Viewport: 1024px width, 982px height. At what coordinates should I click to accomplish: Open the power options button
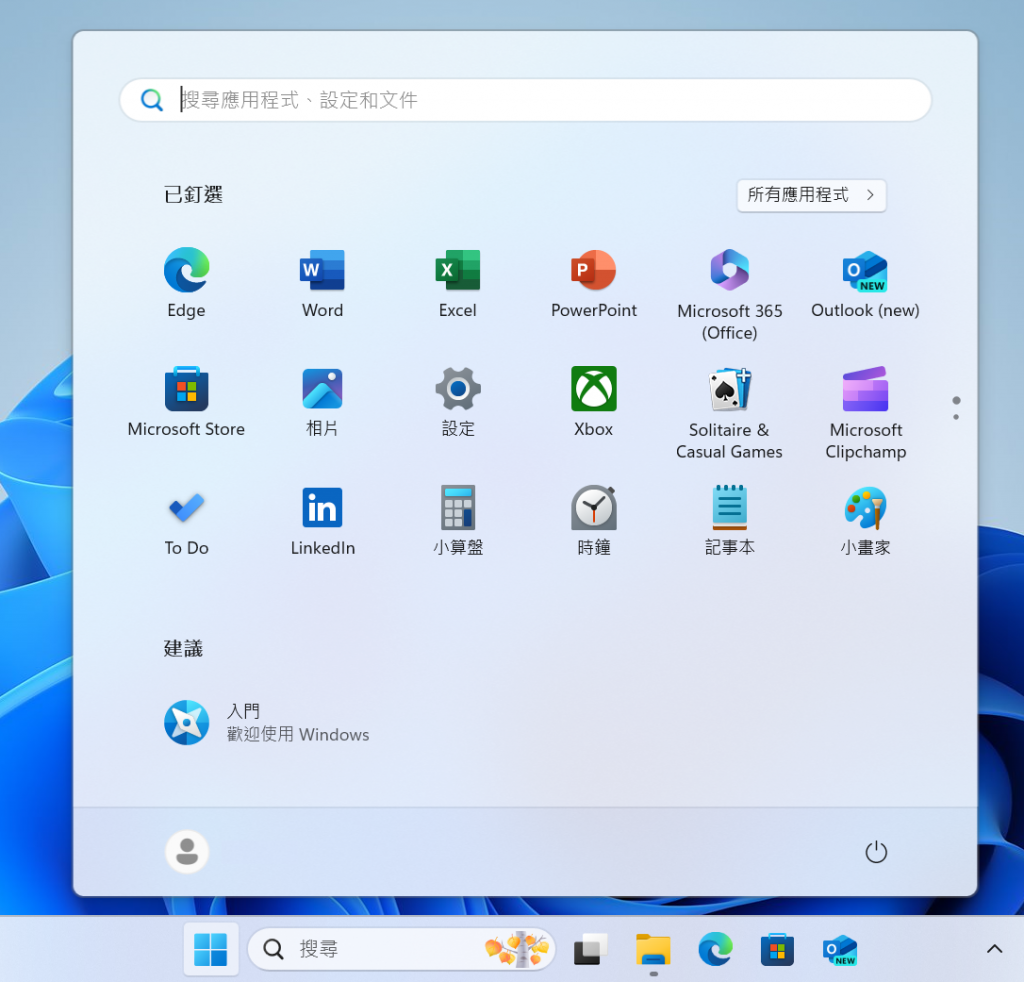(x=876, y=851)
